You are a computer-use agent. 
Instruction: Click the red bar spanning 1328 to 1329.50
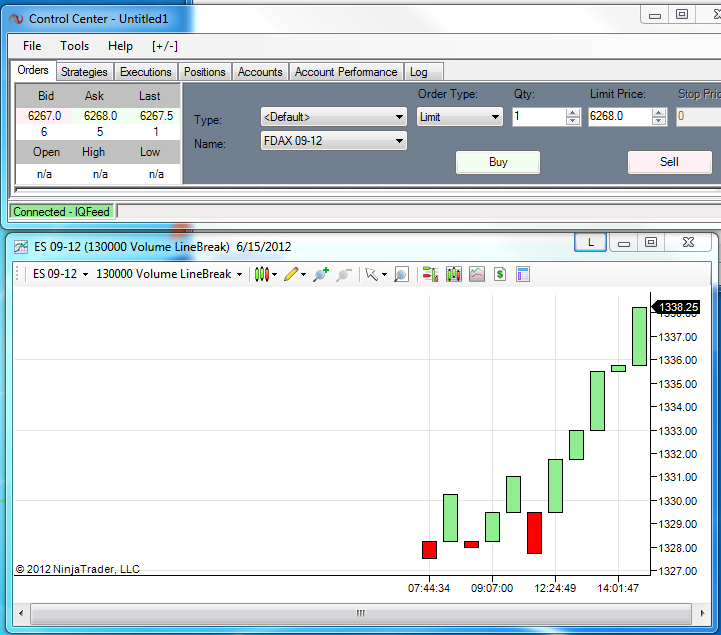(534, 533)
